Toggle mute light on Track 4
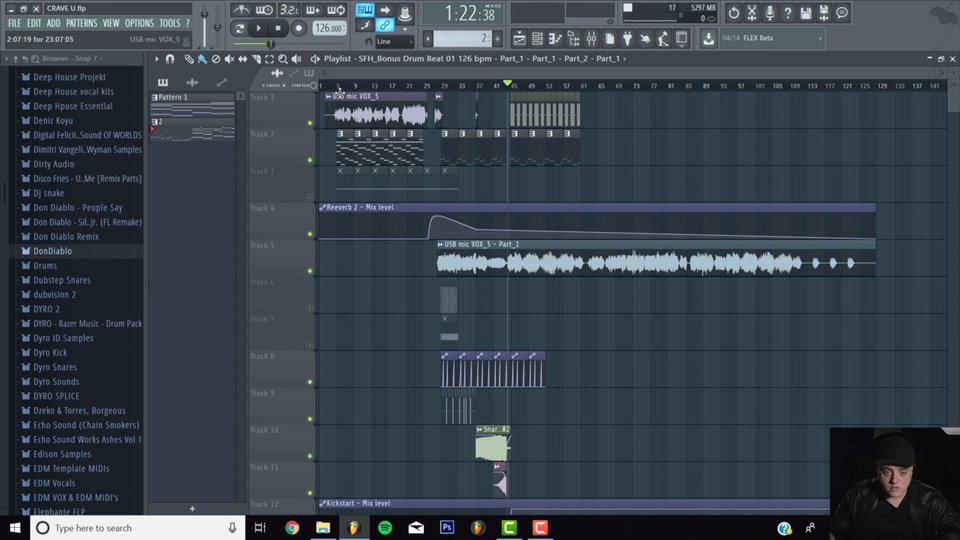This screenshot has height=540, width=960. point(310,234)
